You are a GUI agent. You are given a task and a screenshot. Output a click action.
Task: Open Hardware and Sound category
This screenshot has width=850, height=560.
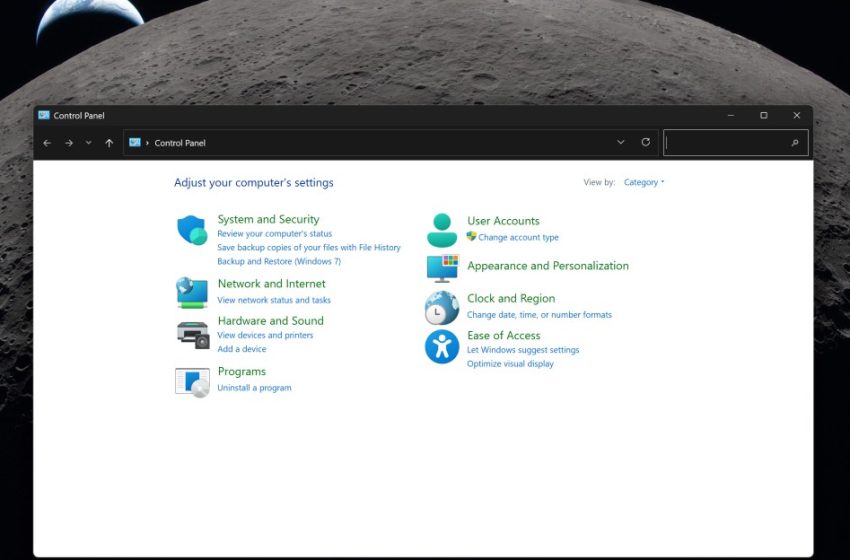coord(271,320)
